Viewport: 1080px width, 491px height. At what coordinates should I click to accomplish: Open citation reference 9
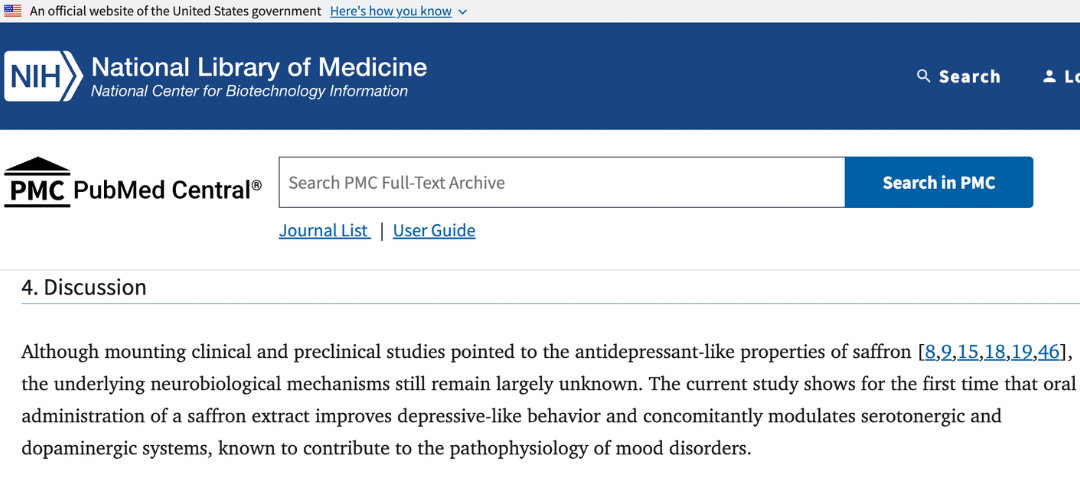946,353
